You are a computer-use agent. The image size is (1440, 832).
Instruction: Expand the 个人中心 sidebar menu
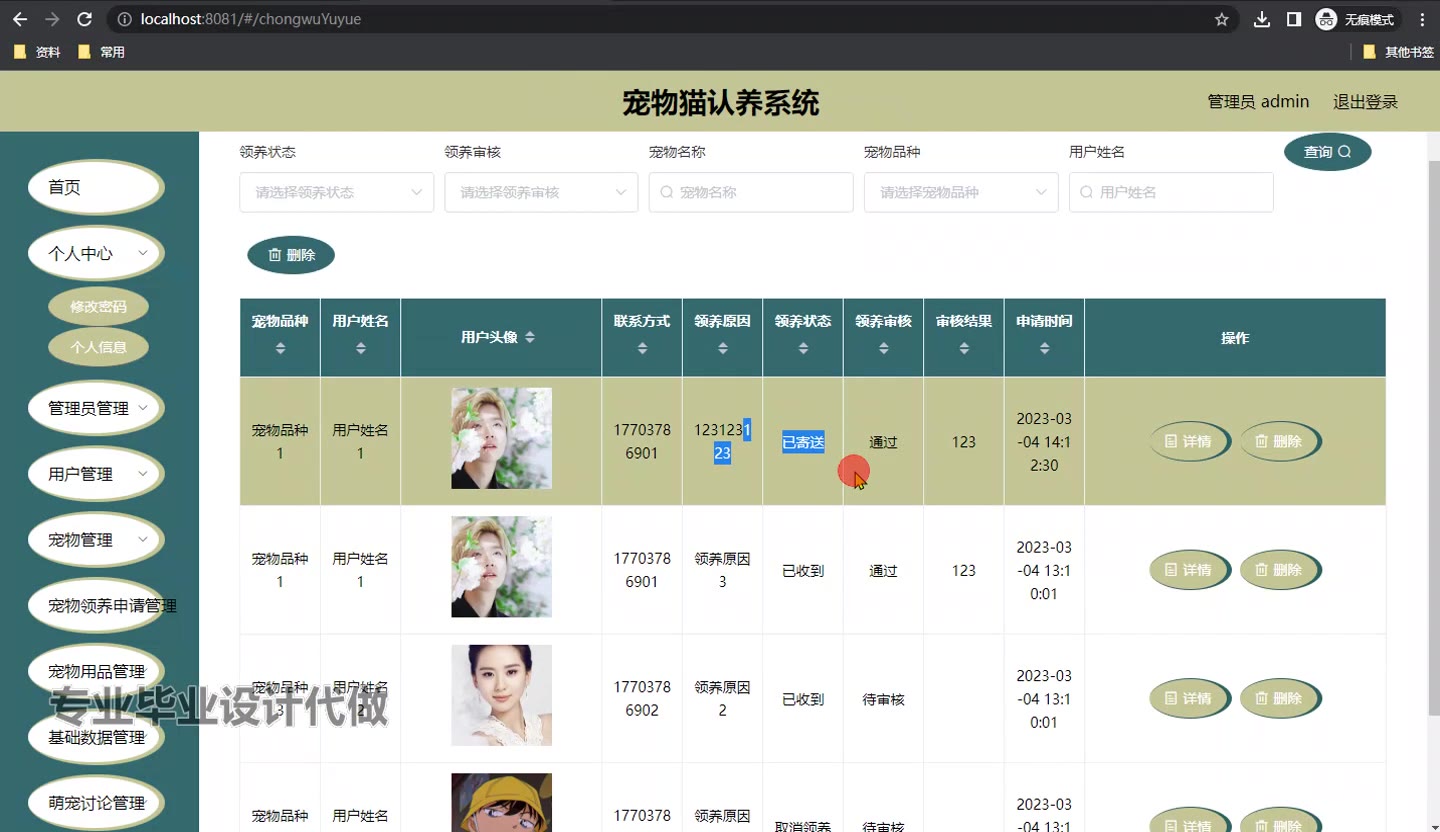coord(96,254)
